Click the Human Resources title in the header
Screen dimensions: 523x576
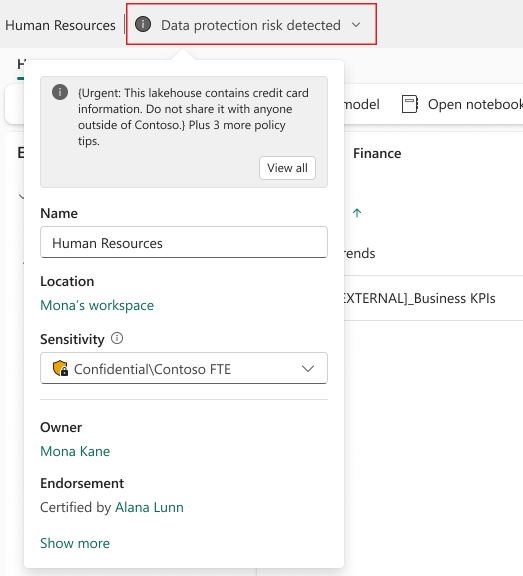[60, 25]
